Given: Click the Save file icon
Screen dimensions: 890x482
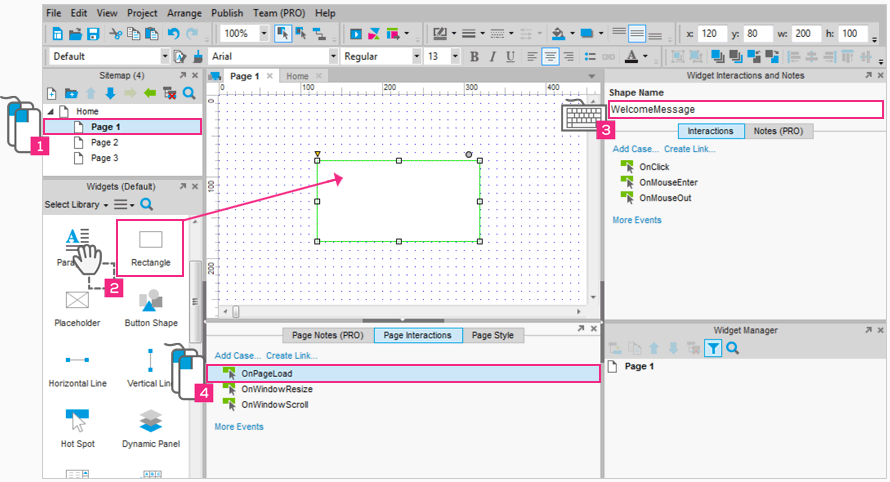Looking at the screenshot, I should point(92,33).
